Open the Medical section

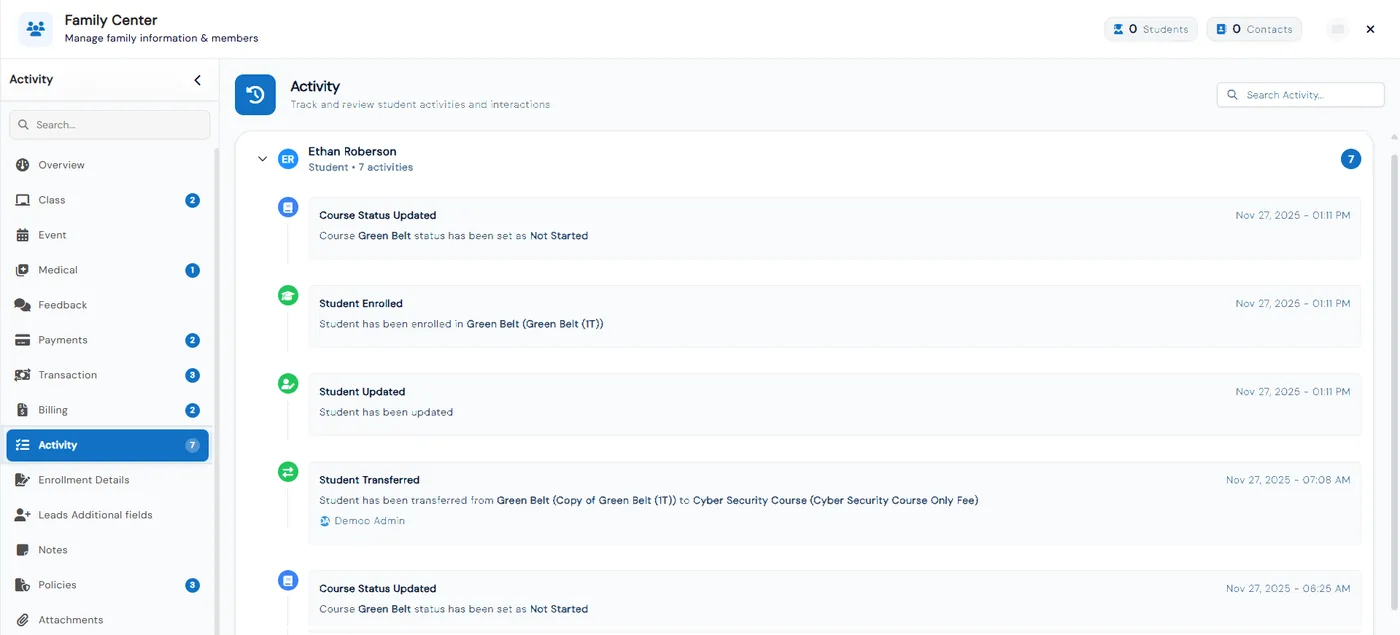click(108, 270)
